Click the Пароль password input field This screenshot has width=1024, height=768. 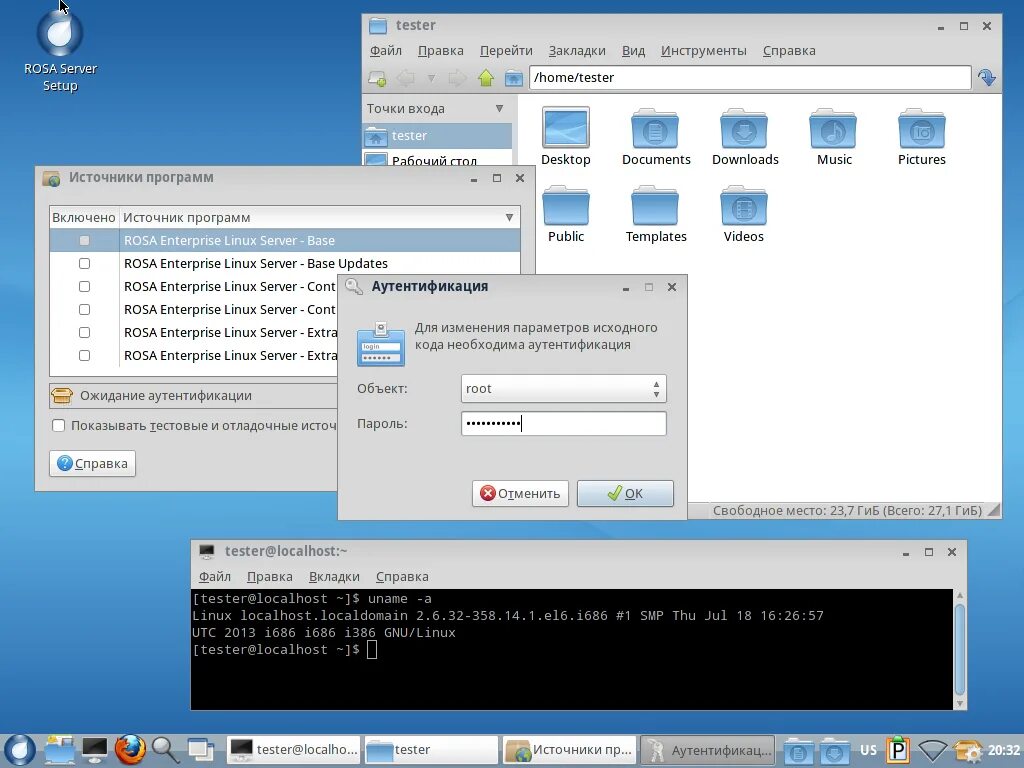coord(563,424)
